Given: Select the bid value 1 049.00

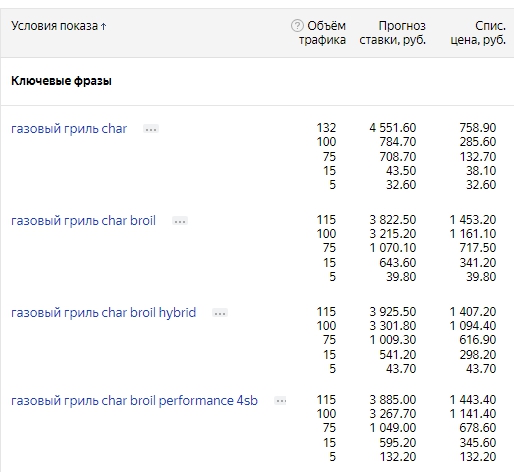Looking at the screenshot, I should click(x=393, y=428).
